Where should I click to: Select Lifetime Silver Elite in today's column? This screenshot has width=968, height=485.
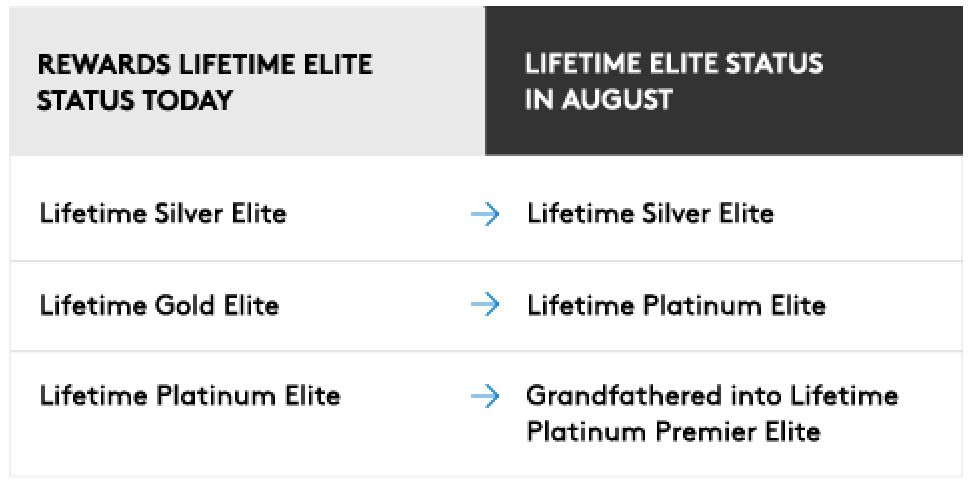coord(163,214)
